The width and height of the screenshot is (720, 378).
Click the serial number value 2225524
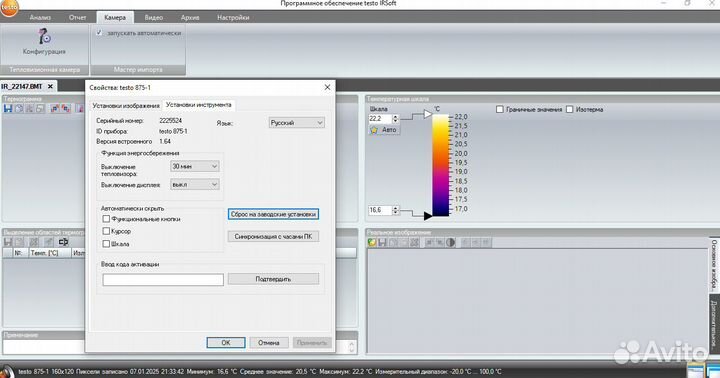[x=170, y=120]
